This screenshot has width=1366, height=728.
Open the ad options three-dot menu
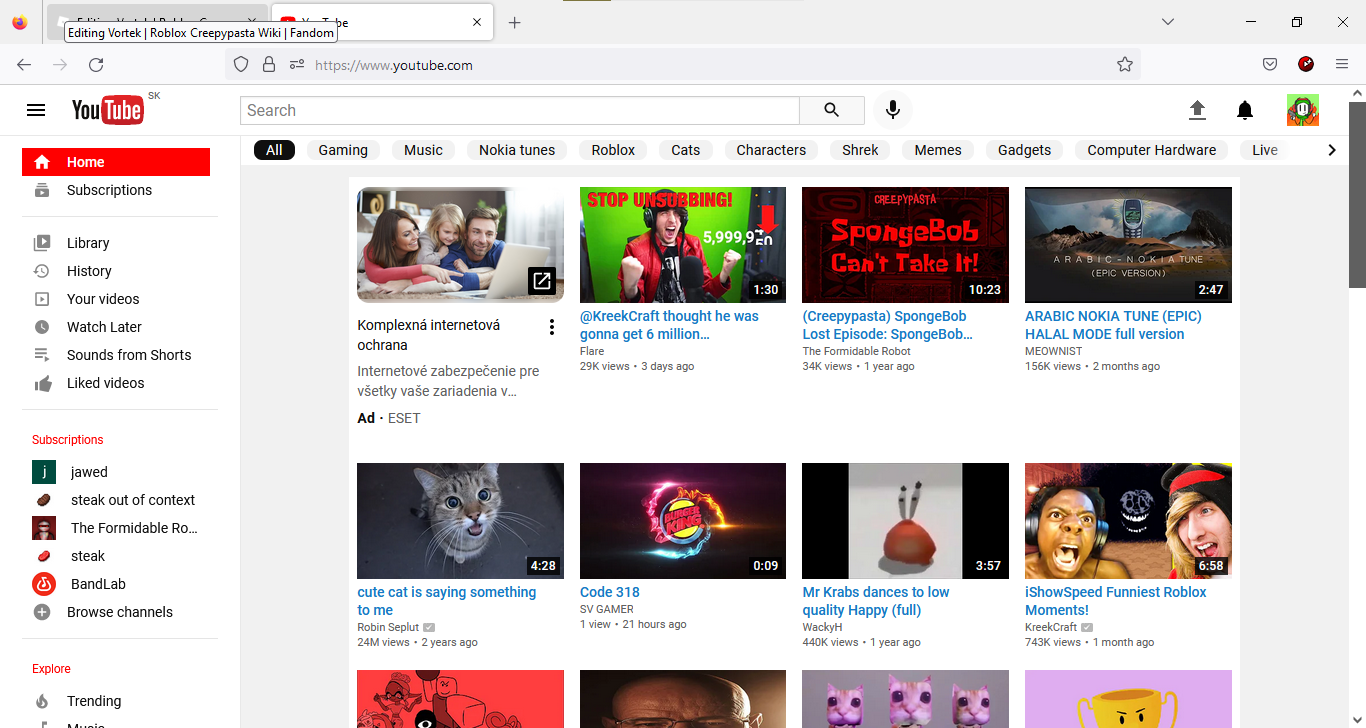coord(552,327)
